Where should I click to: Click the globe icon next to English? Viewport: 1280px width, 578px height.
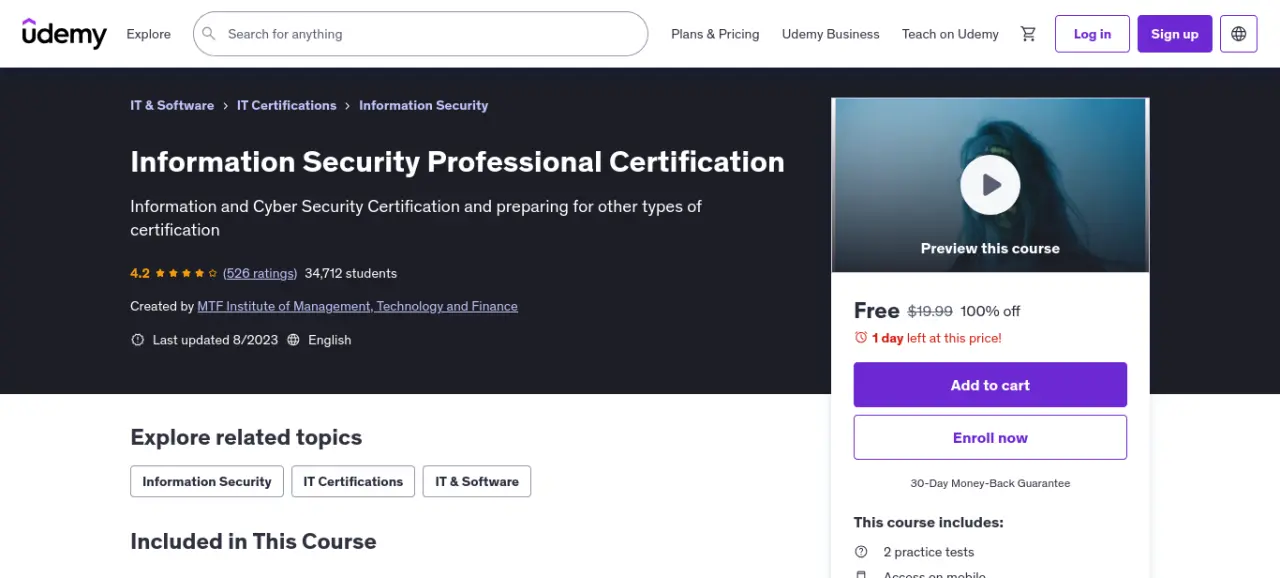[x=293, y=340]
